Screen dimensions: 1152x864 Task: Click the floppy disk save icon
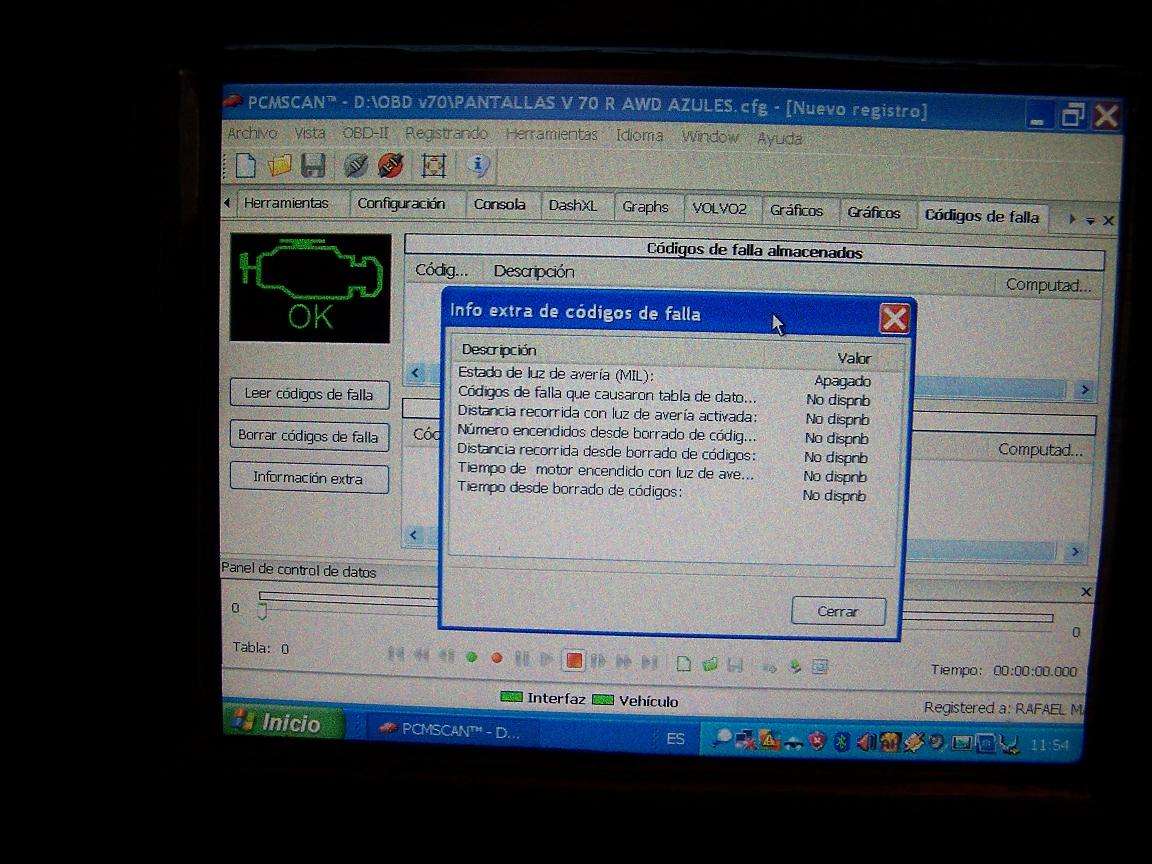(313, 165)
